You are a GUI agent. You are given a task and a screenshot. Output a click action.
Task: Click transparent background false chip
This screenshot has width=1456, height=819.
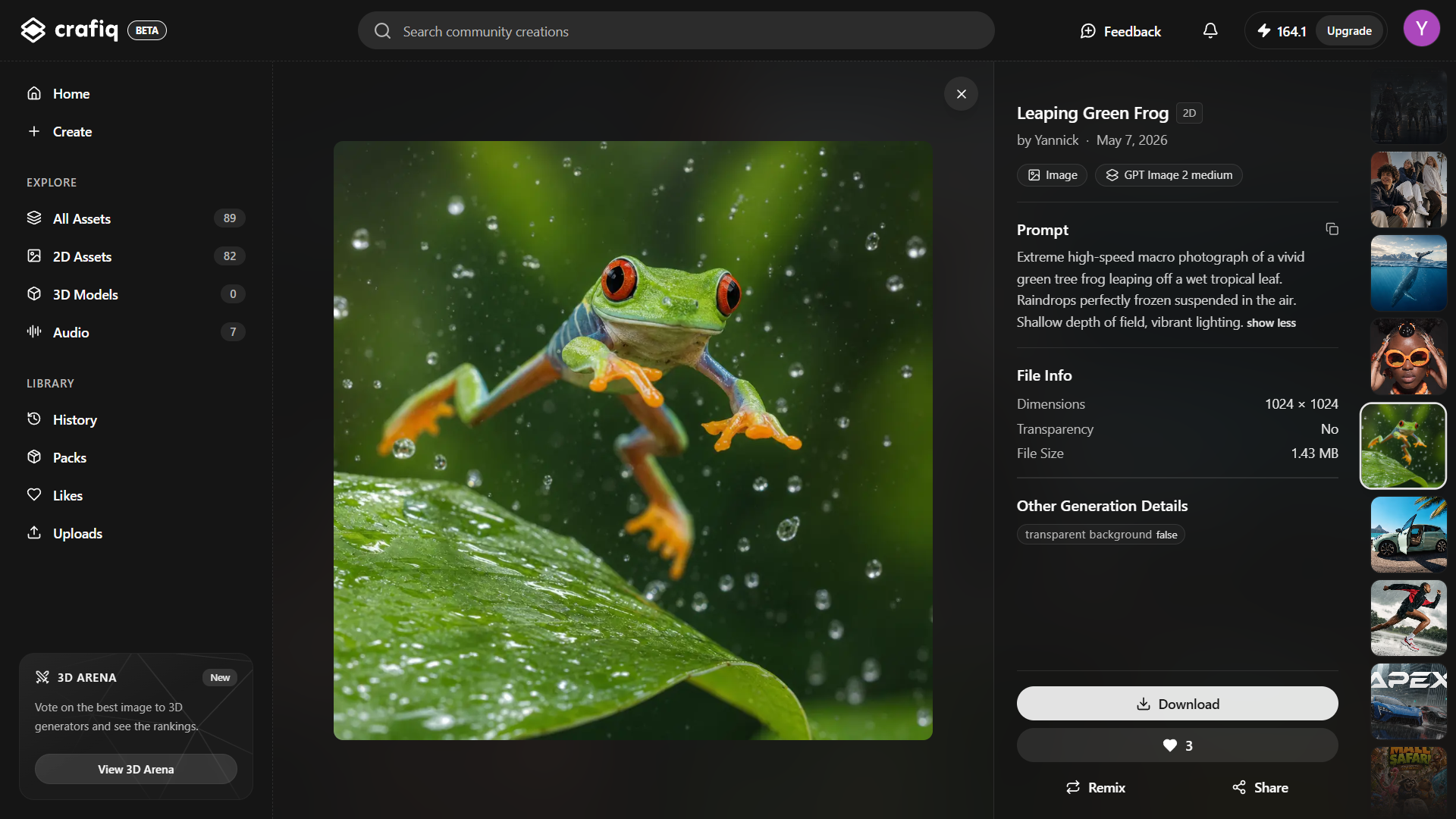(1101, 535)
